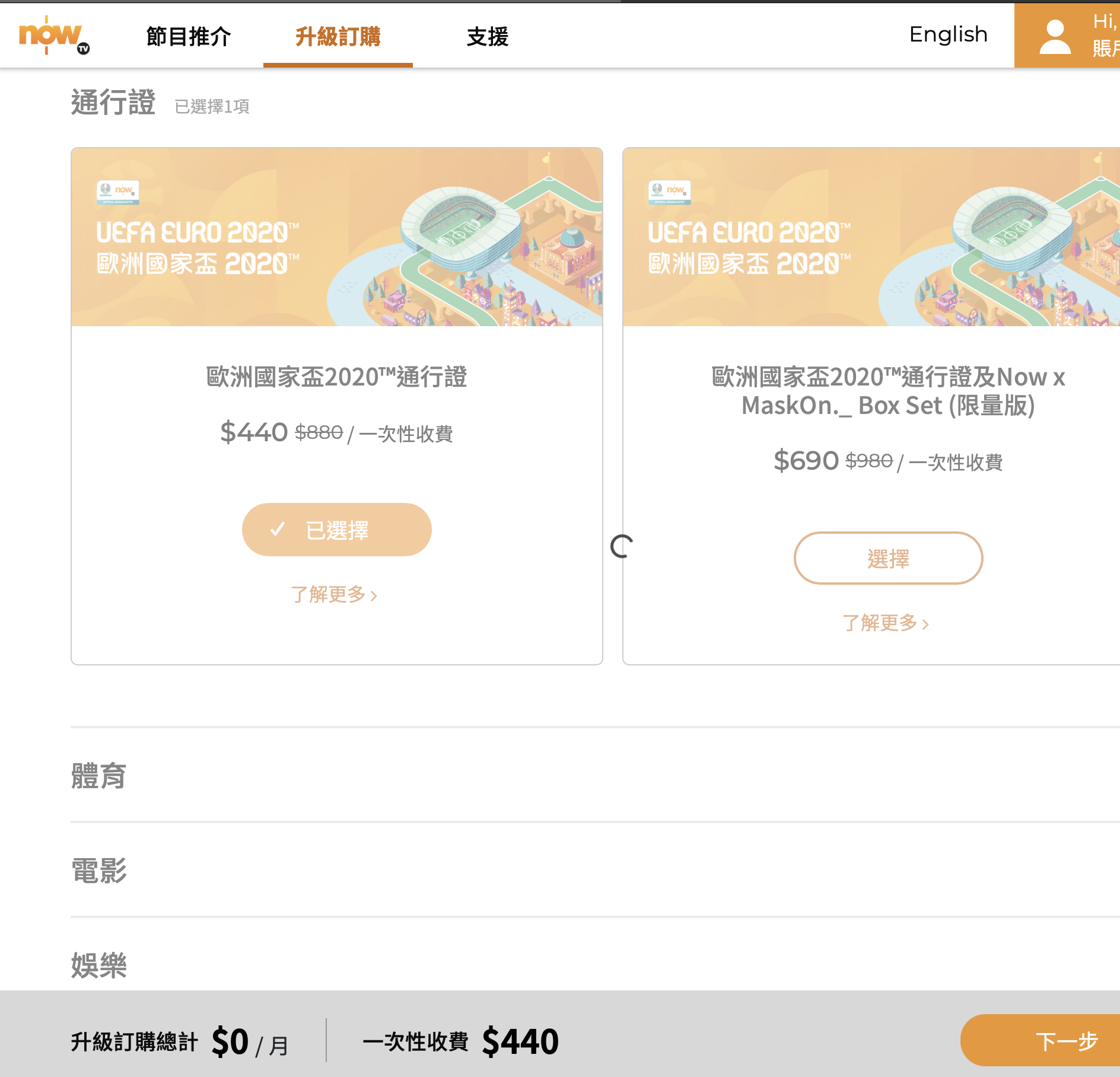Open 了解更多 under the $690 Box Set
This screenshot has width=1120, height=1077.
886,623
